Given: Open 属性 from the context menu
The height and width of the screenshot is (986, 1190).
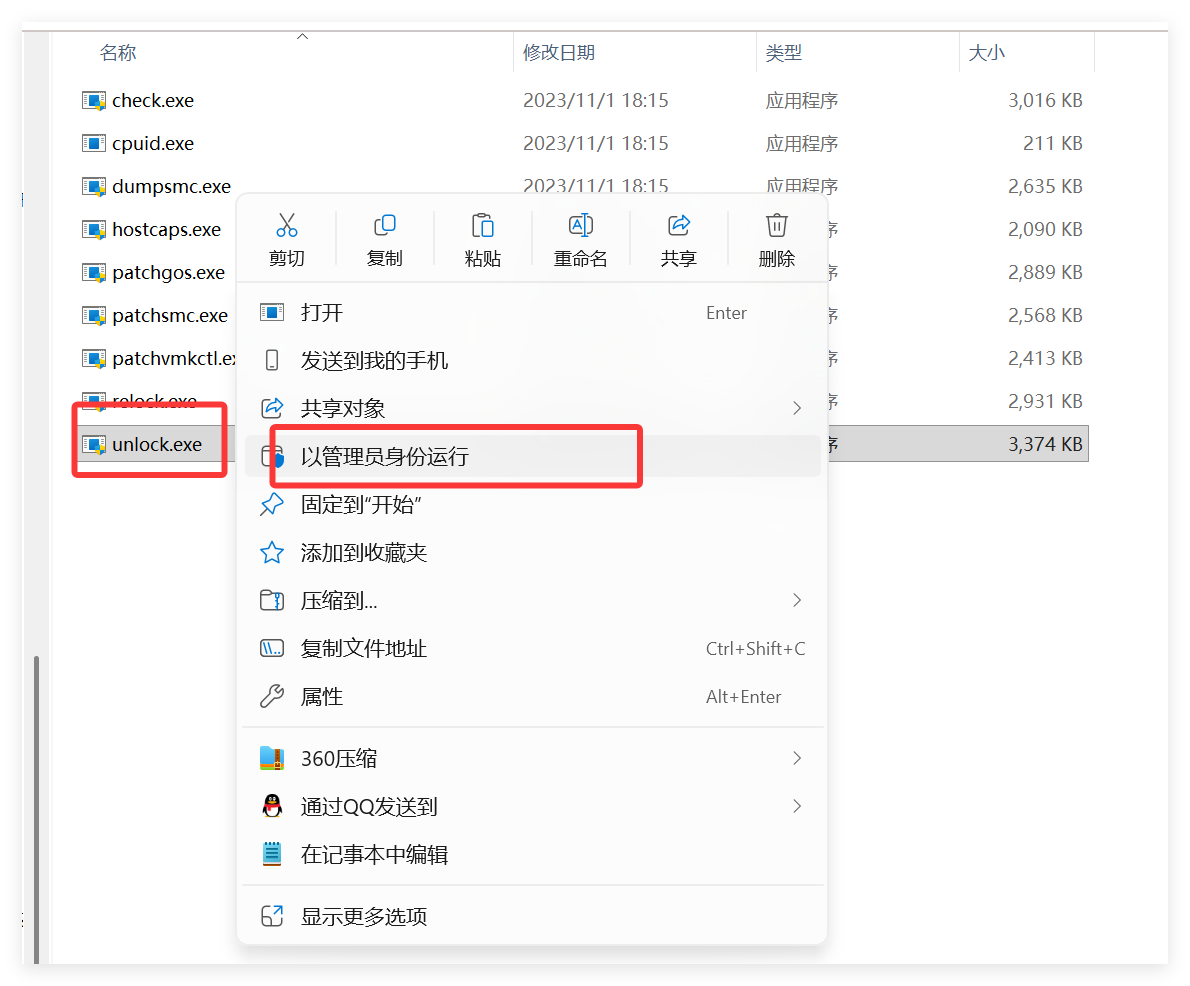Looking at the screenshot, I should click(532, 696).
